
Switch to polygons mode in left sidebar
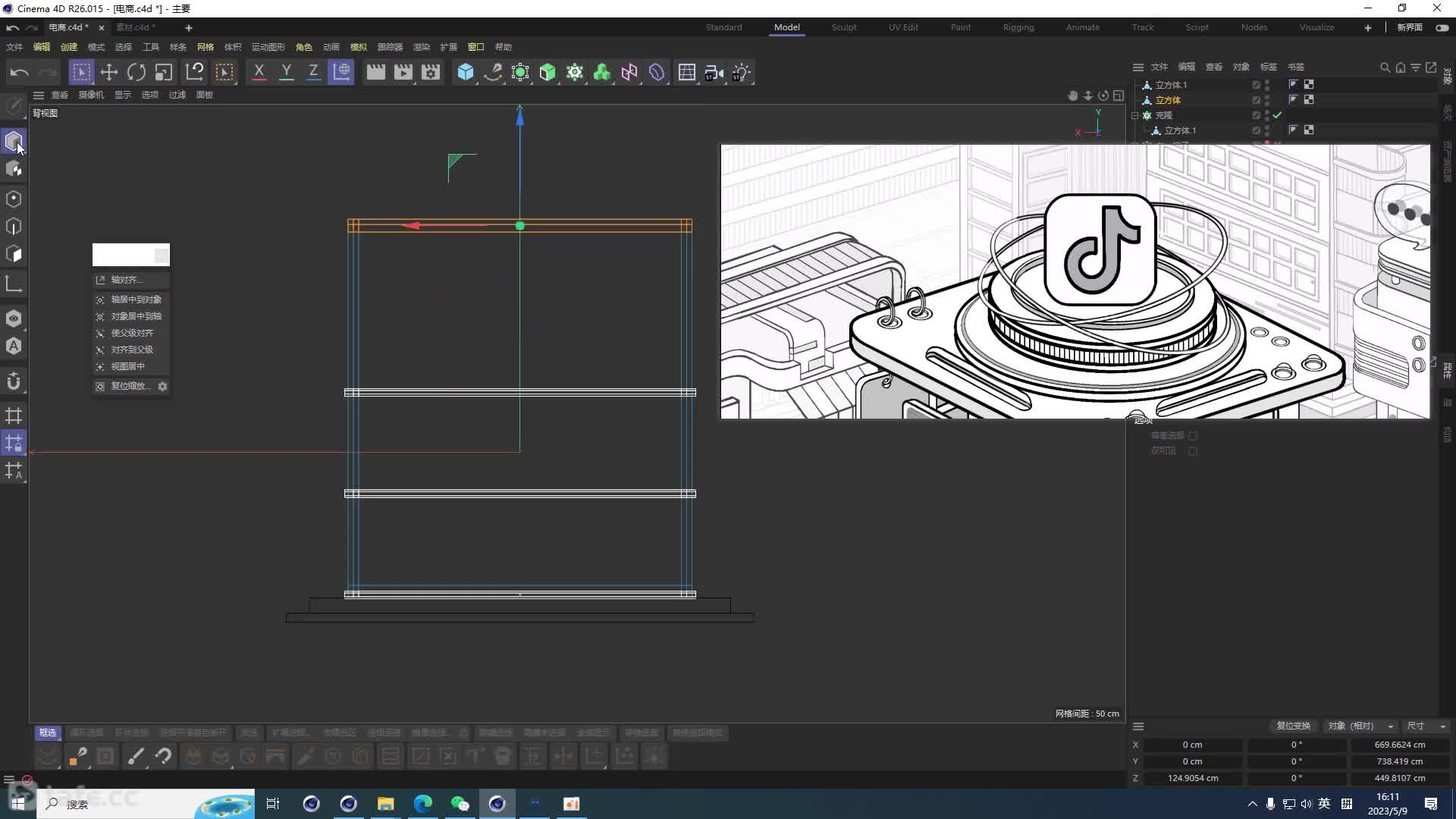(x=14, y=254)
